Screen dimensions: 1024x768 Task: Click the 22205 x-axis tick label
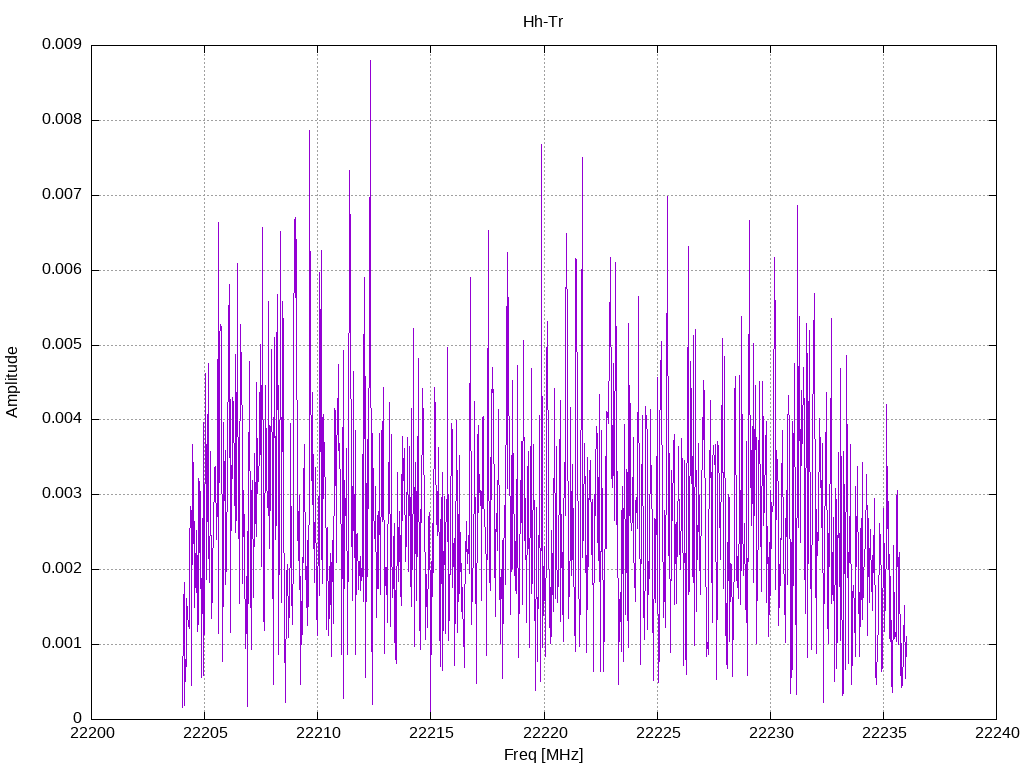(x=205, y=733)
